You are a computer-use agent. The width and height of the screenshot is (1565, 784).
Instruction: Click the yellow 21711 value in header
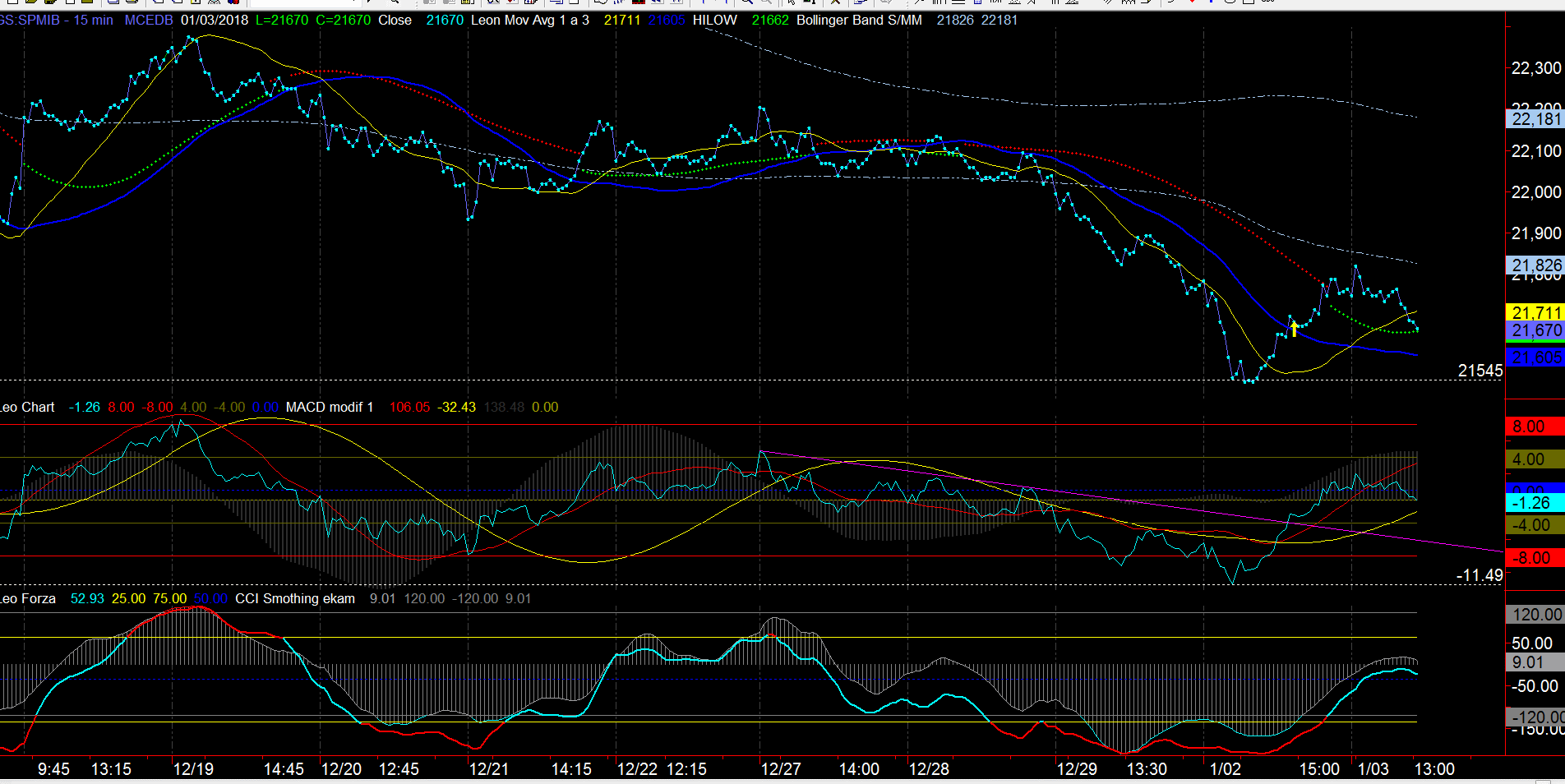(x=622, y=20)
